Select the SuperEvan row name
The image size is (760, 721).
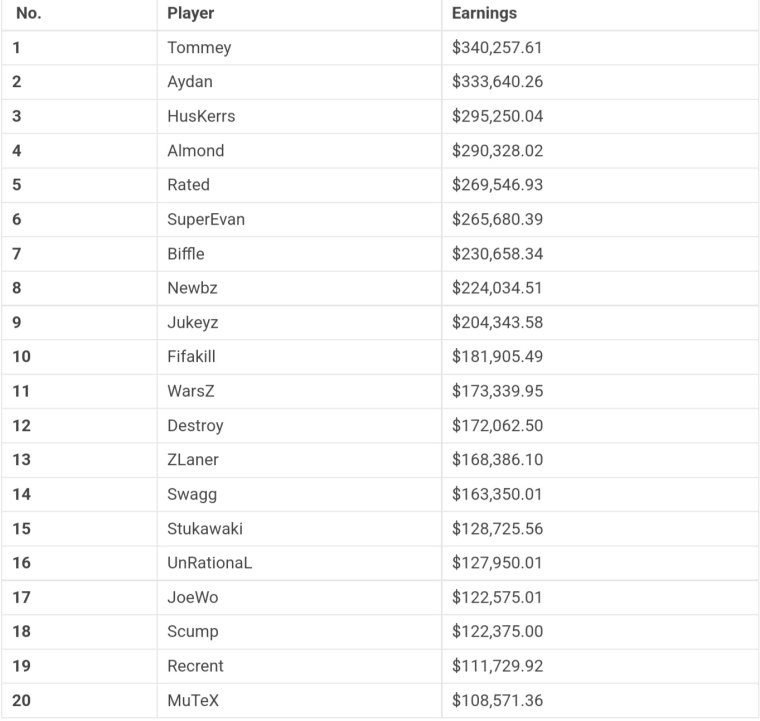point(206,219)
